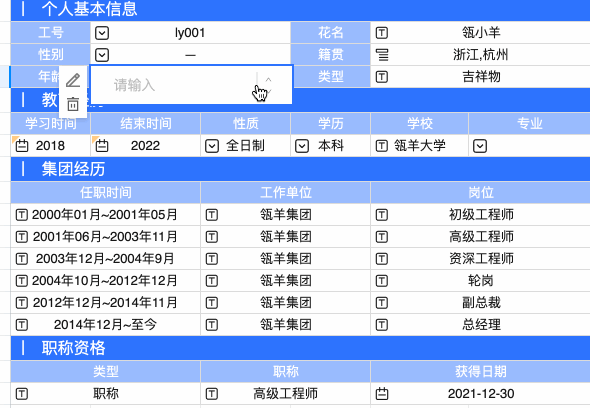Click the calendar icon beside 2018
Viewport: 590px width, 408px height.
22,146
